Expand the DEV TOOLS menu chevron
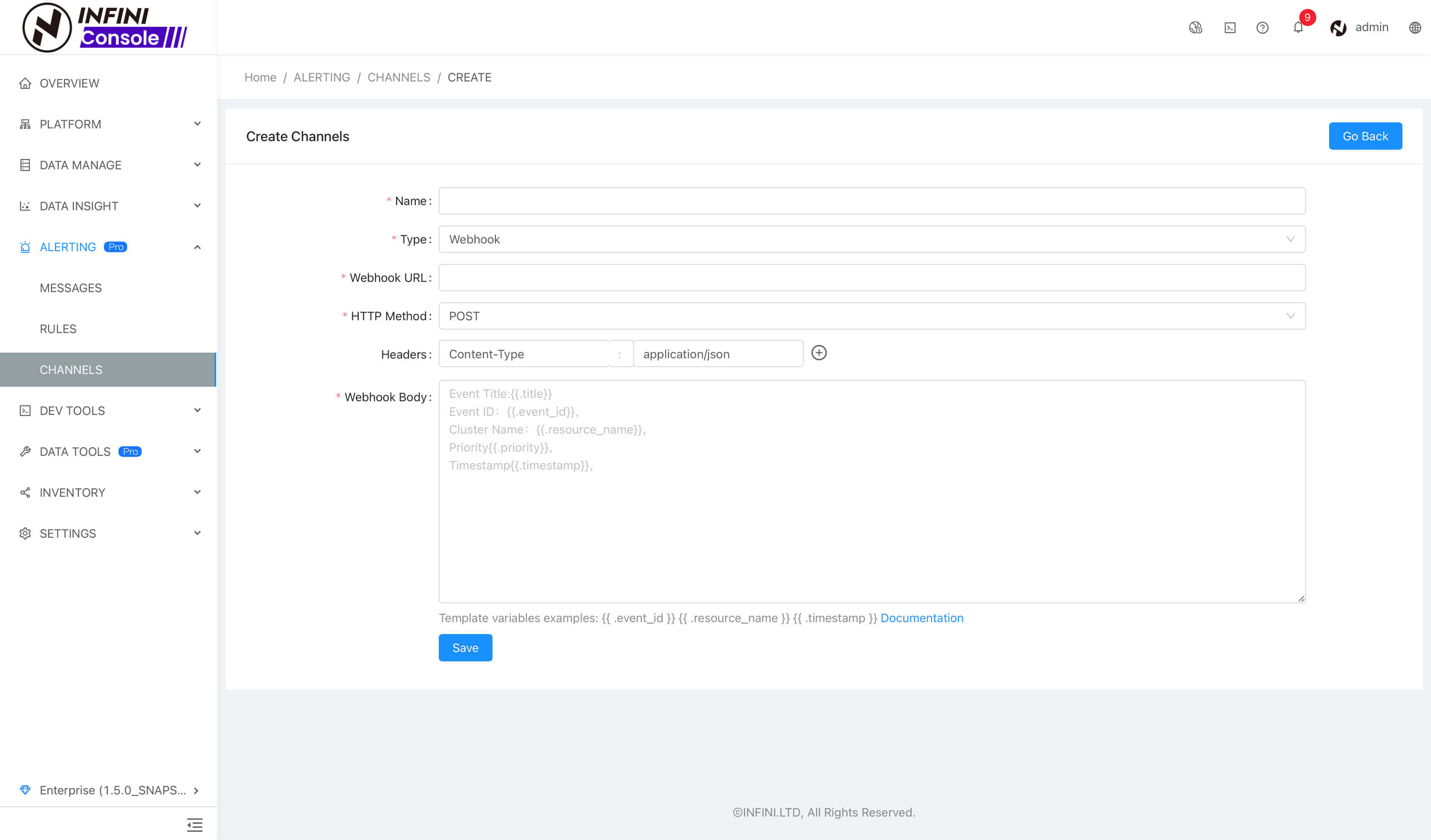Image resolution: width=1431 pixels, height=840 pixels. 197,410
